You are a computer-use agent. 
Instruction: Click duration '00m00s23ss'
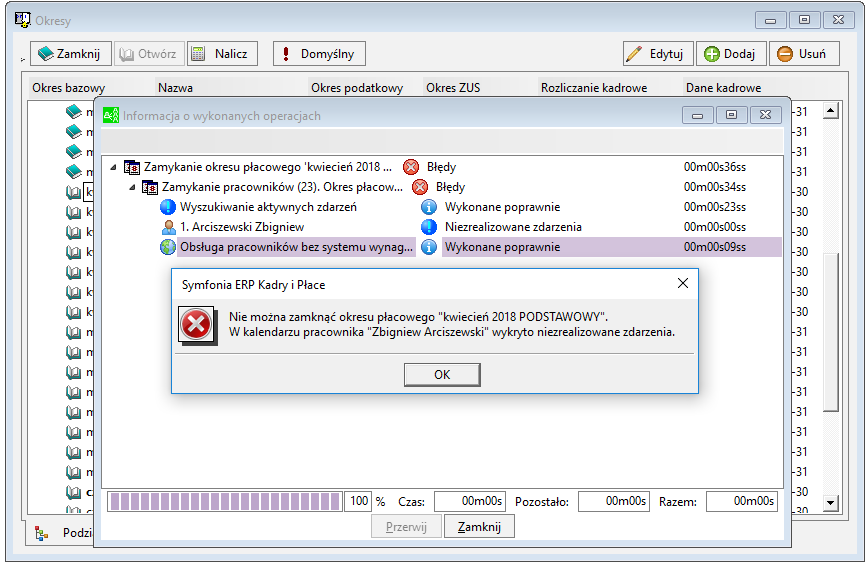coord(714,207)
